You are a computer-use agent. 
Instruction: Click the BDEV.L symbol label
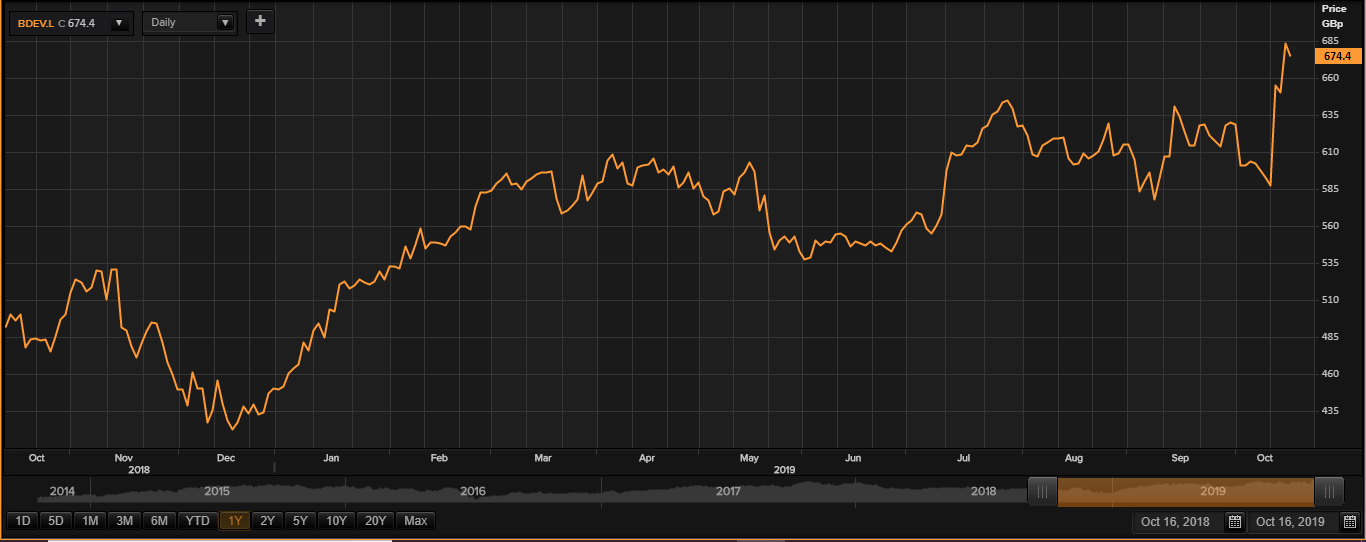click(x=34, y=23)
